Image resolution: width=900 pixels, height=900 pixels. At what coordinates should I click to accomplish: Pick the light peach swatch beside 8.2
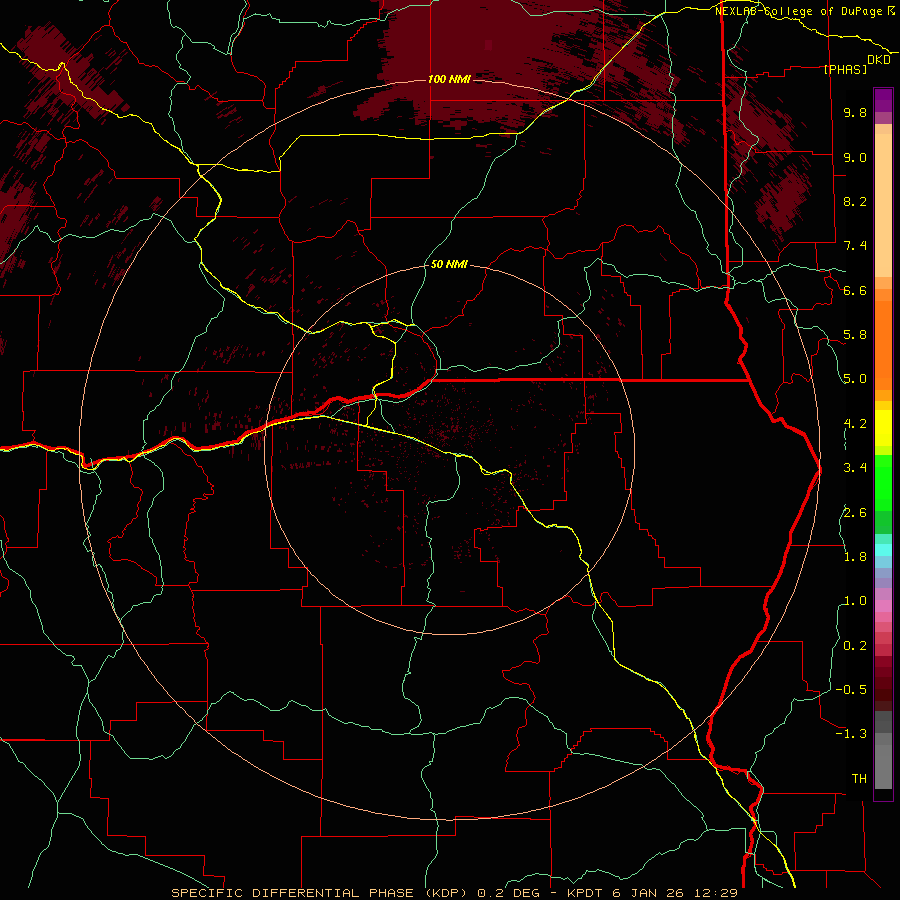click(x=883, y=205)
